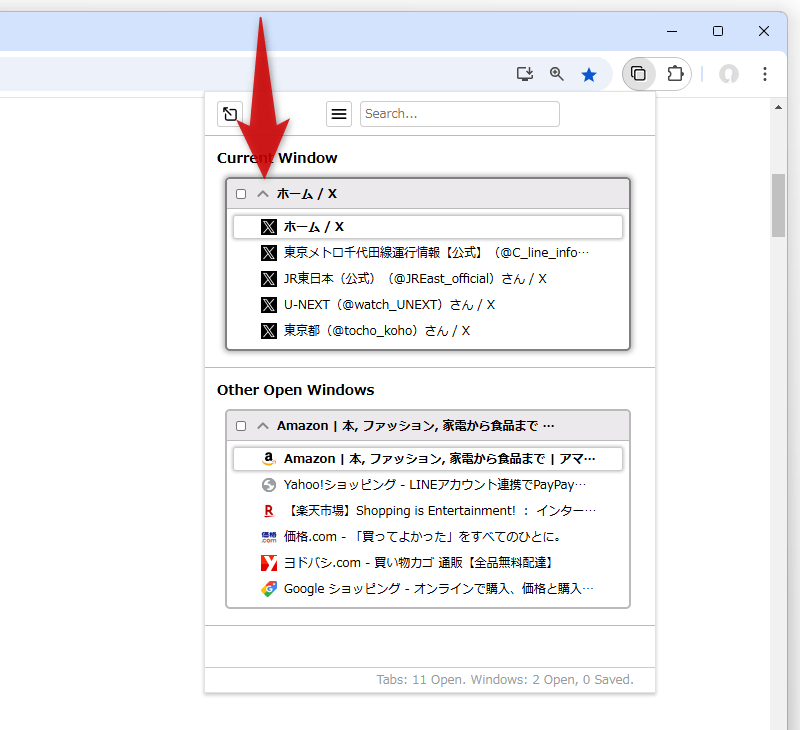Image resolution: width=800 pixels, height=730 pixels.
Task: Collapse the Amazon window group
Action: click(x=263, y=426)
